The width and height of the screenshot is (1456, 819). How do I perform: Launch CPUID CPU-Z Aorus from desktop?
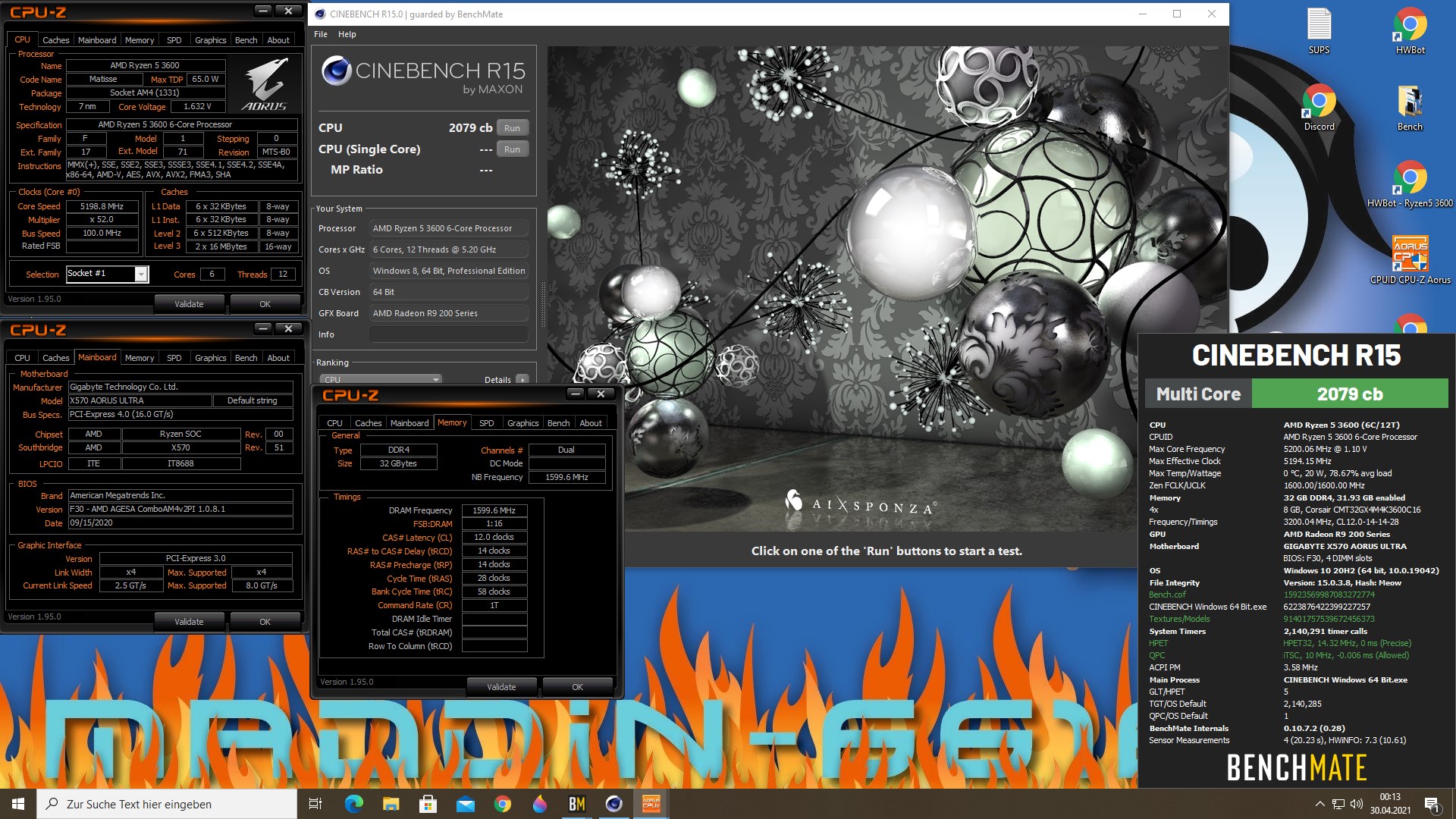coord(1410,260)
